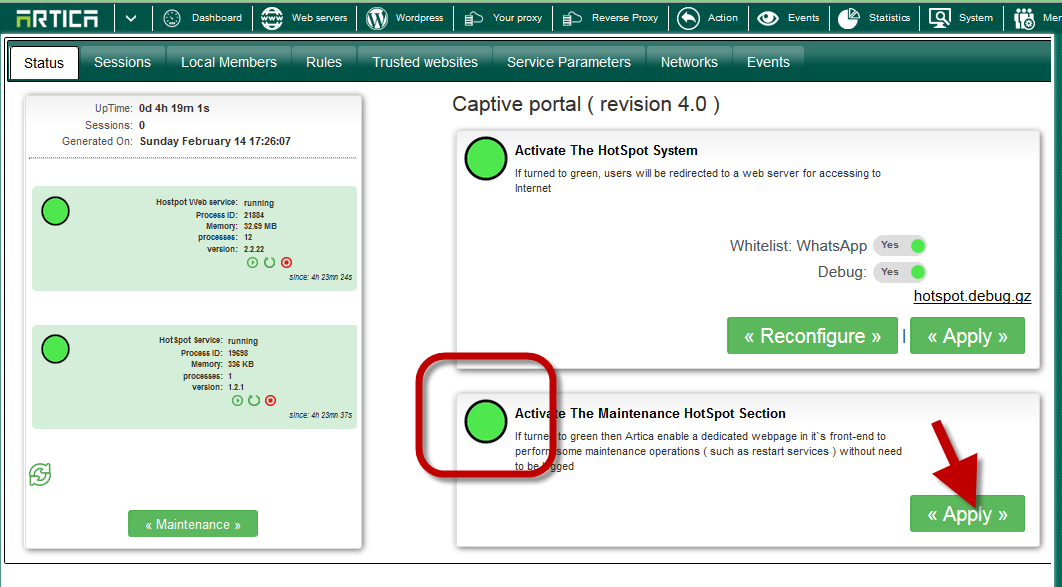
Task: Open the Reverse Proxy icon
Action: pyautogui.click(x=572, y=18)
